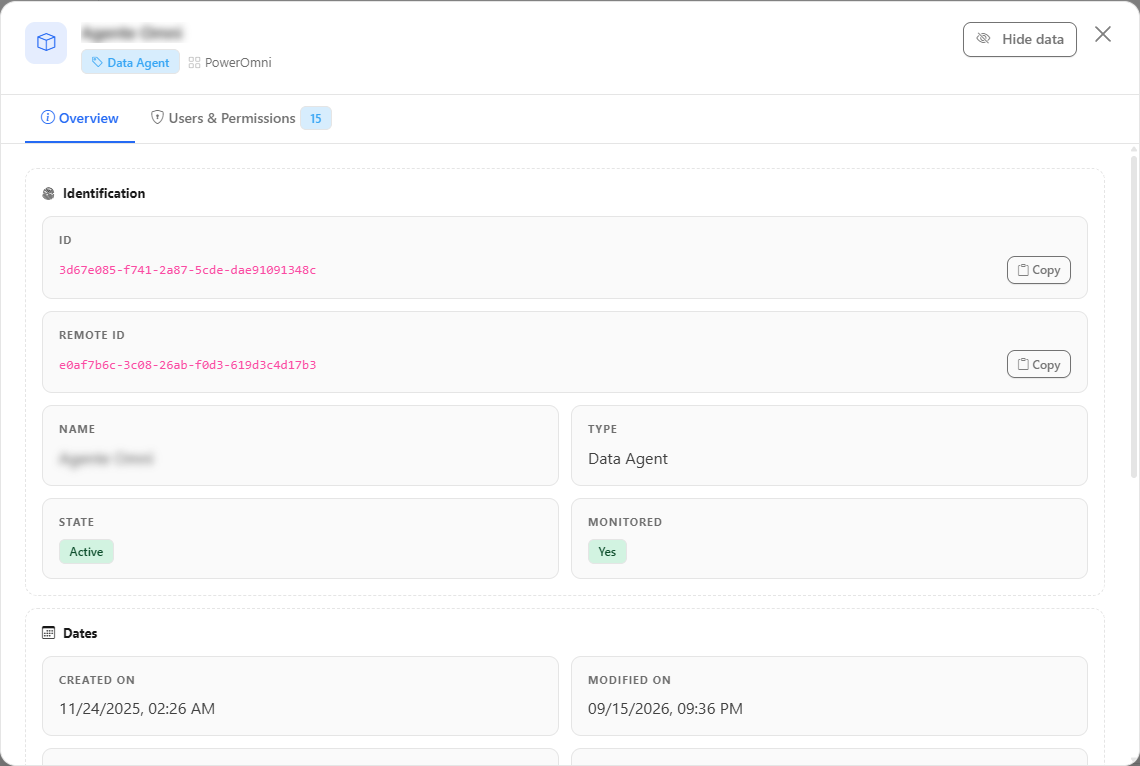Image resolution: width=1140 pixels, height=766 pixels.
Task: Click the Type value Data Agent
Action: [x=627, y=459]
